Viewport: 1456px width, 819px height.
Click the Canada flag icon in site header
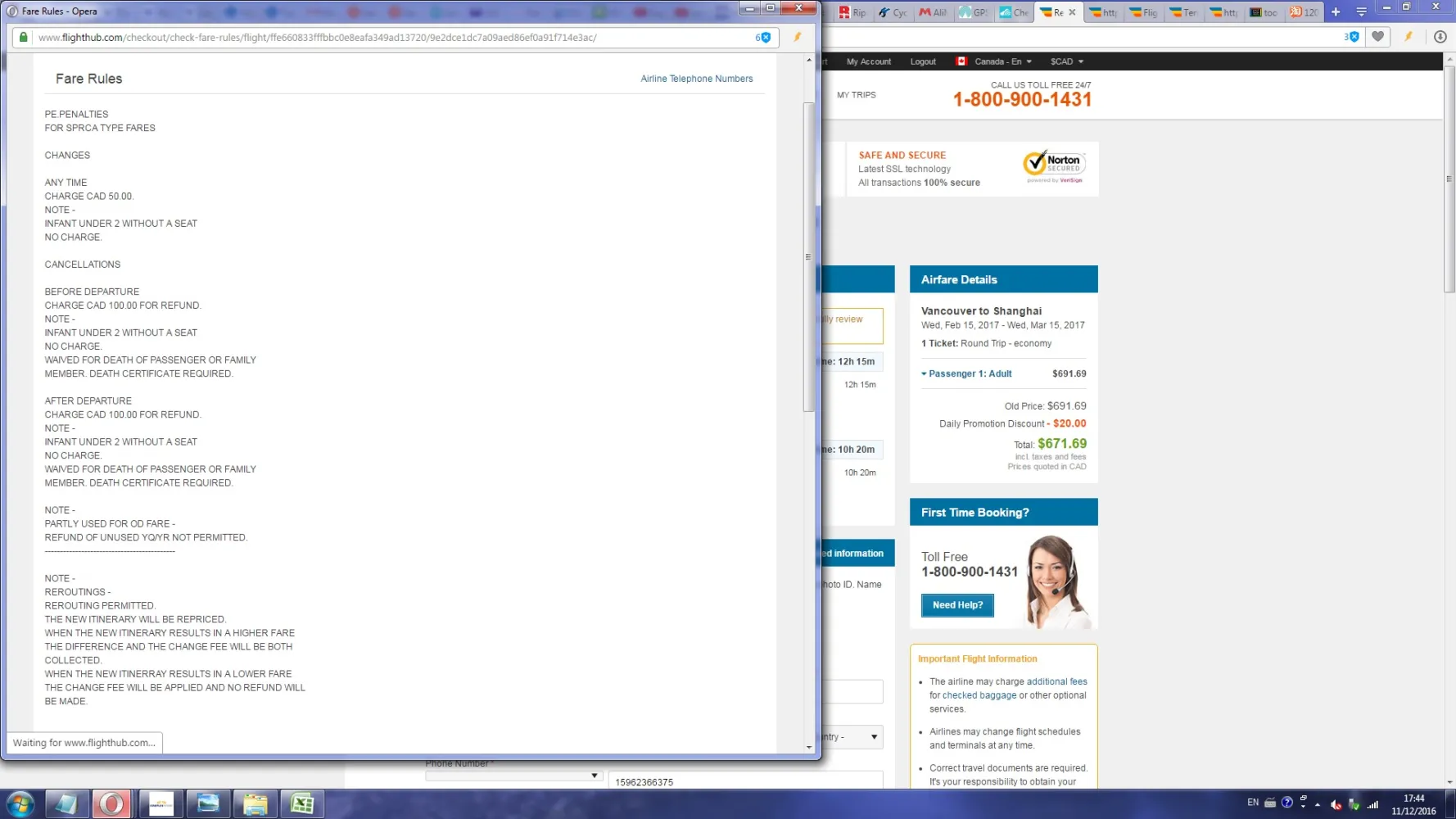tap(961, 61)
